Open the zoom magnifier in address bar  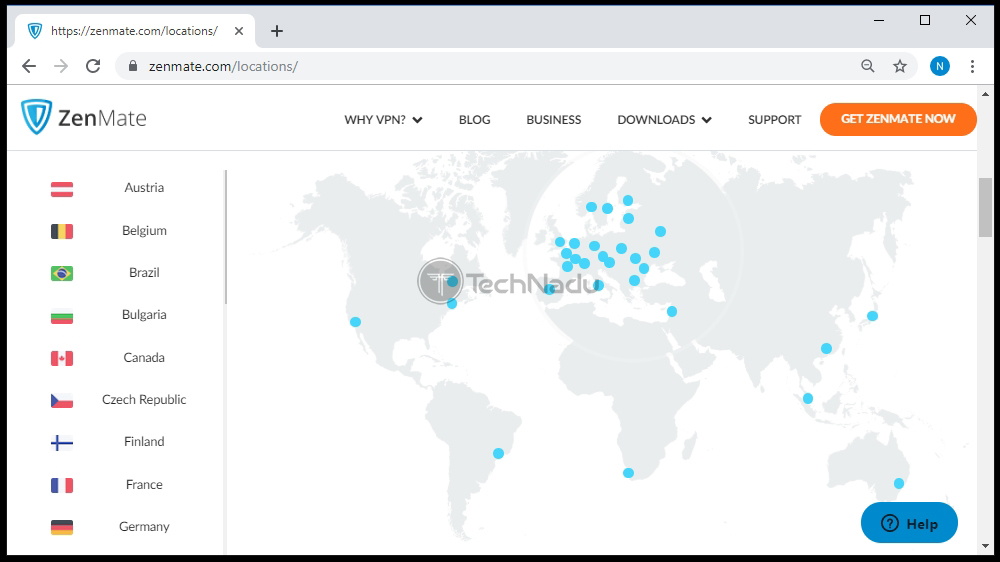tap(867, 66)
